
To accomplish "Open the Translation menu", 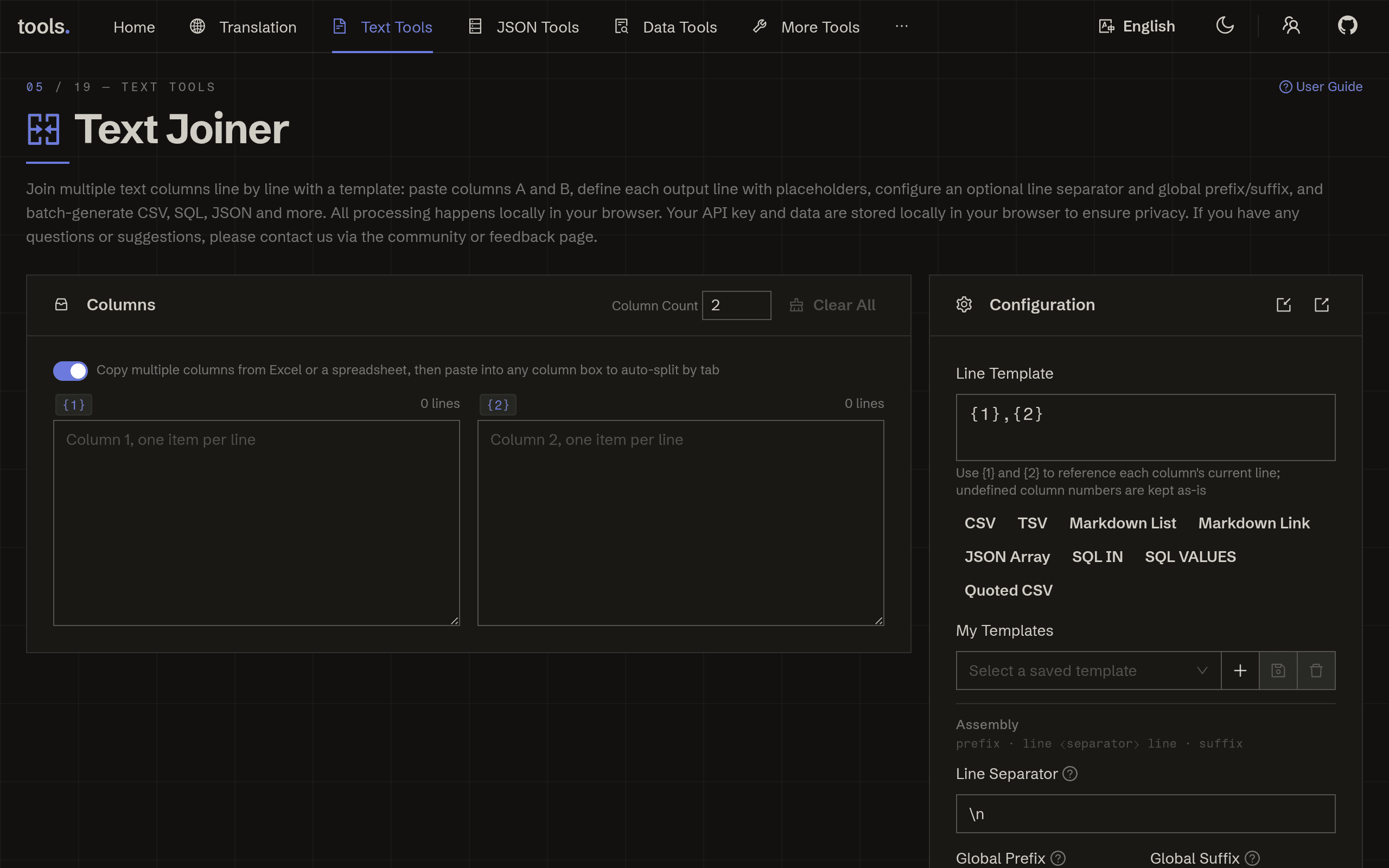I will tap(244, 27).
